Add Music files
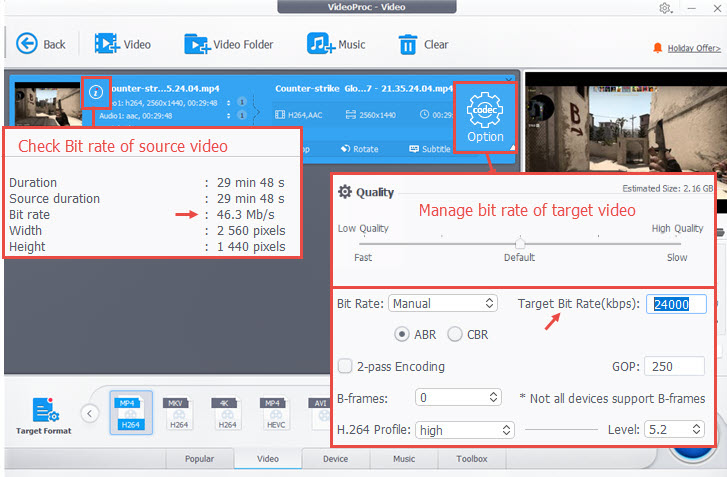The width and height of the screenshot is (727, 477). pyautogui.click(x=336, y=45)
